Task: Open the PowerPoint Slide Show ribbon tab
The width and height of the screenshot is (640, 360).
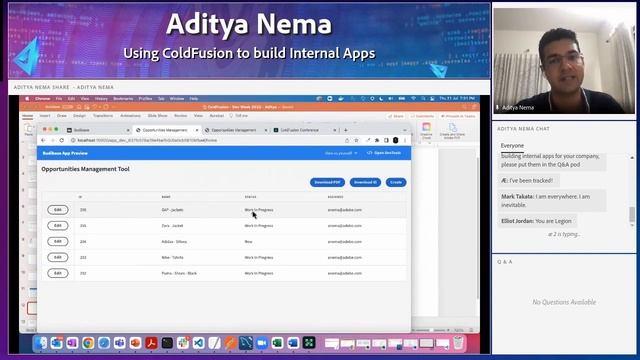Action: point(158,116)
